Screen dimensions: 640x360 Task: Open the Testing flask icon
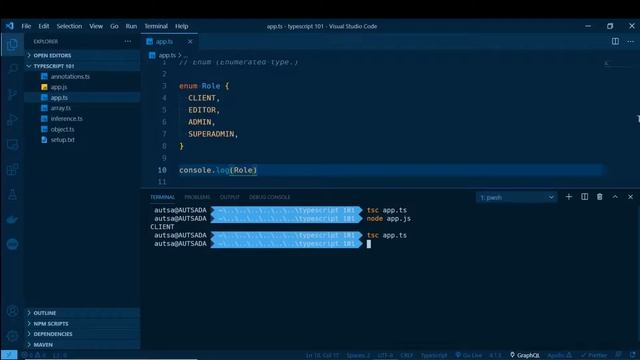point(12,195)
